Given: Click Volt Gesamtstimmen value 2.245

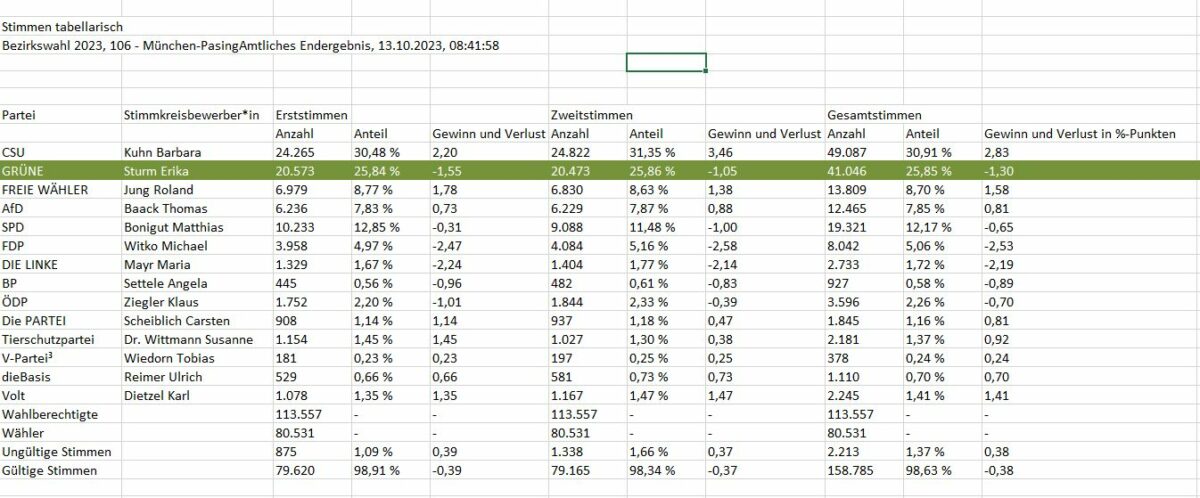Looking at the screenshot, I should [844, 395].
